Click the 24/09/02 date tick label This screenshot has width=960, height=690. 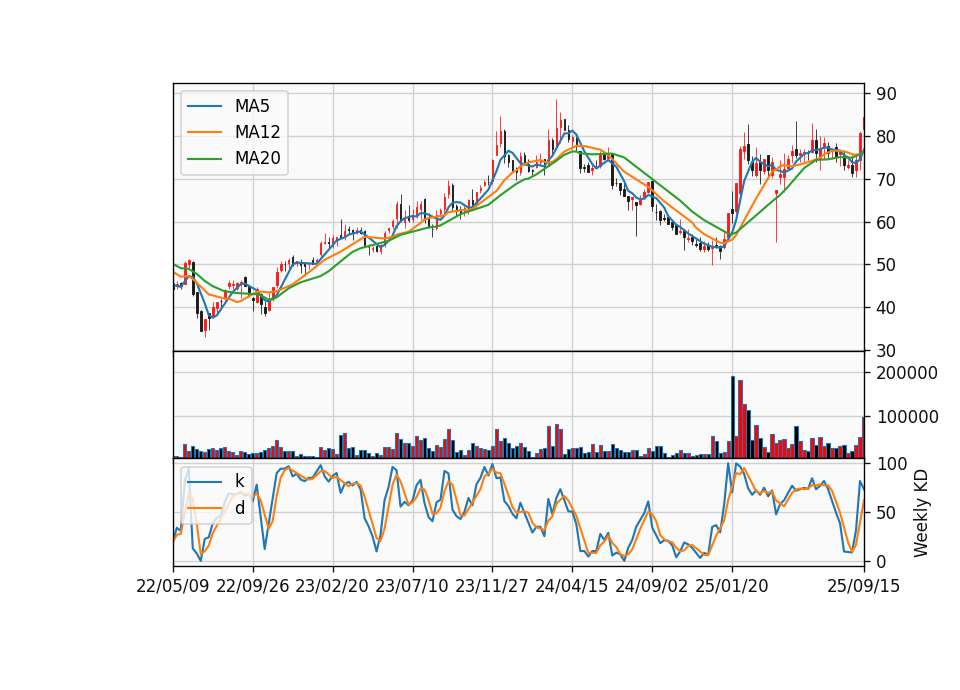click(651, 586)
